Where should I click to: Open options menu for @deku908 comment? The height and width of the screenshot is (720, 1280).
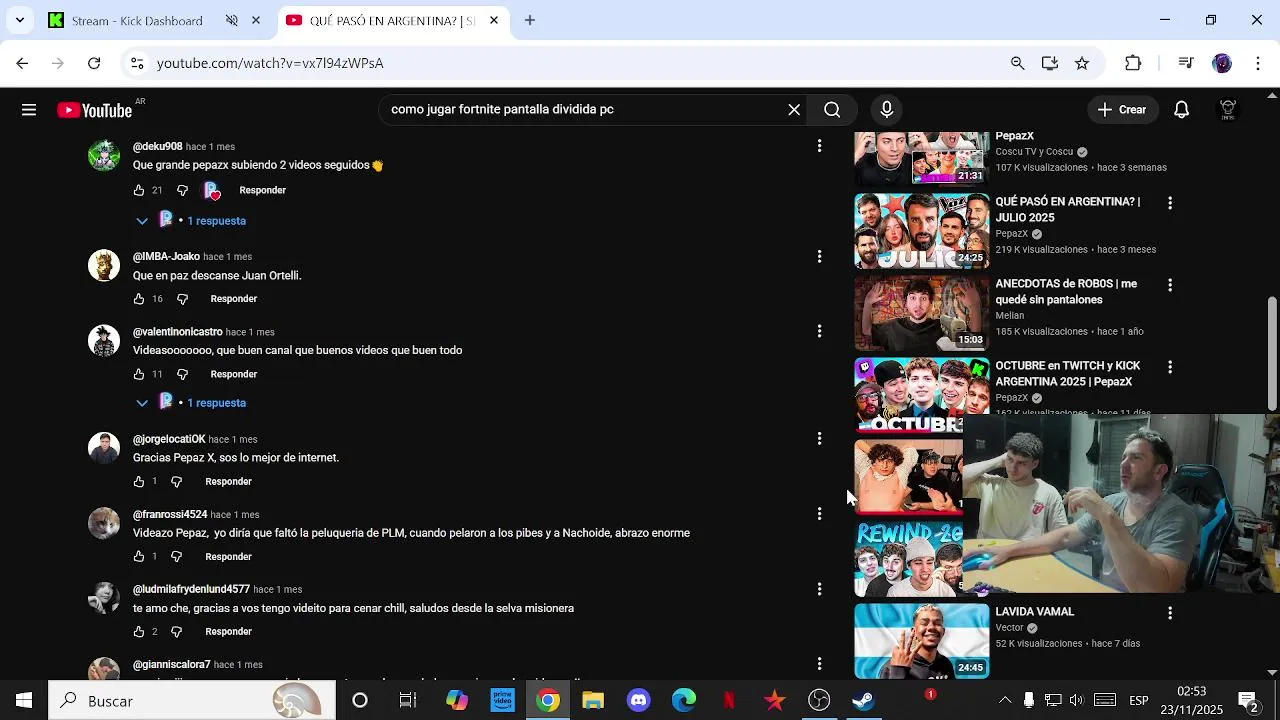point(819,146)
